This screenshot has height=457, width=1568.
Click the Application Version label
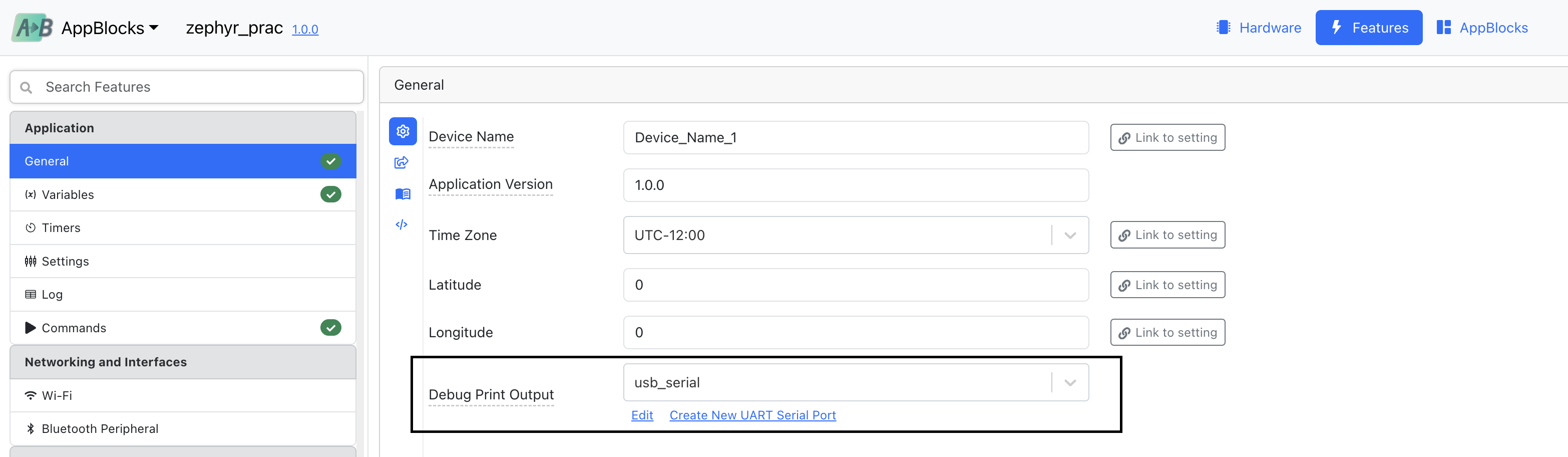tap(491, 184)
